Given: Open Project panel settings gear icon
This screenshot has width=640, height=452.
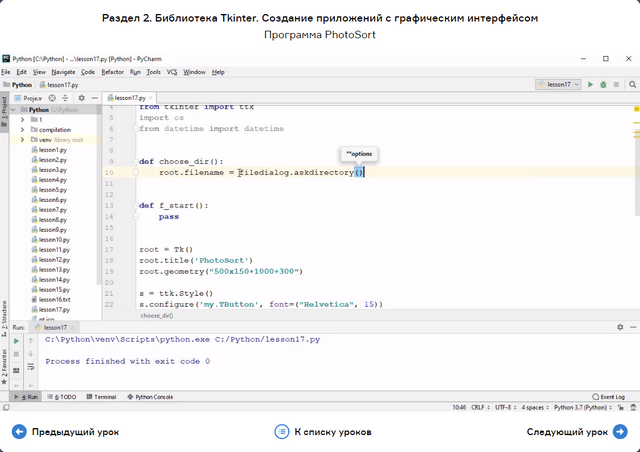Looking at the screenshot, I should coord(83,98).
